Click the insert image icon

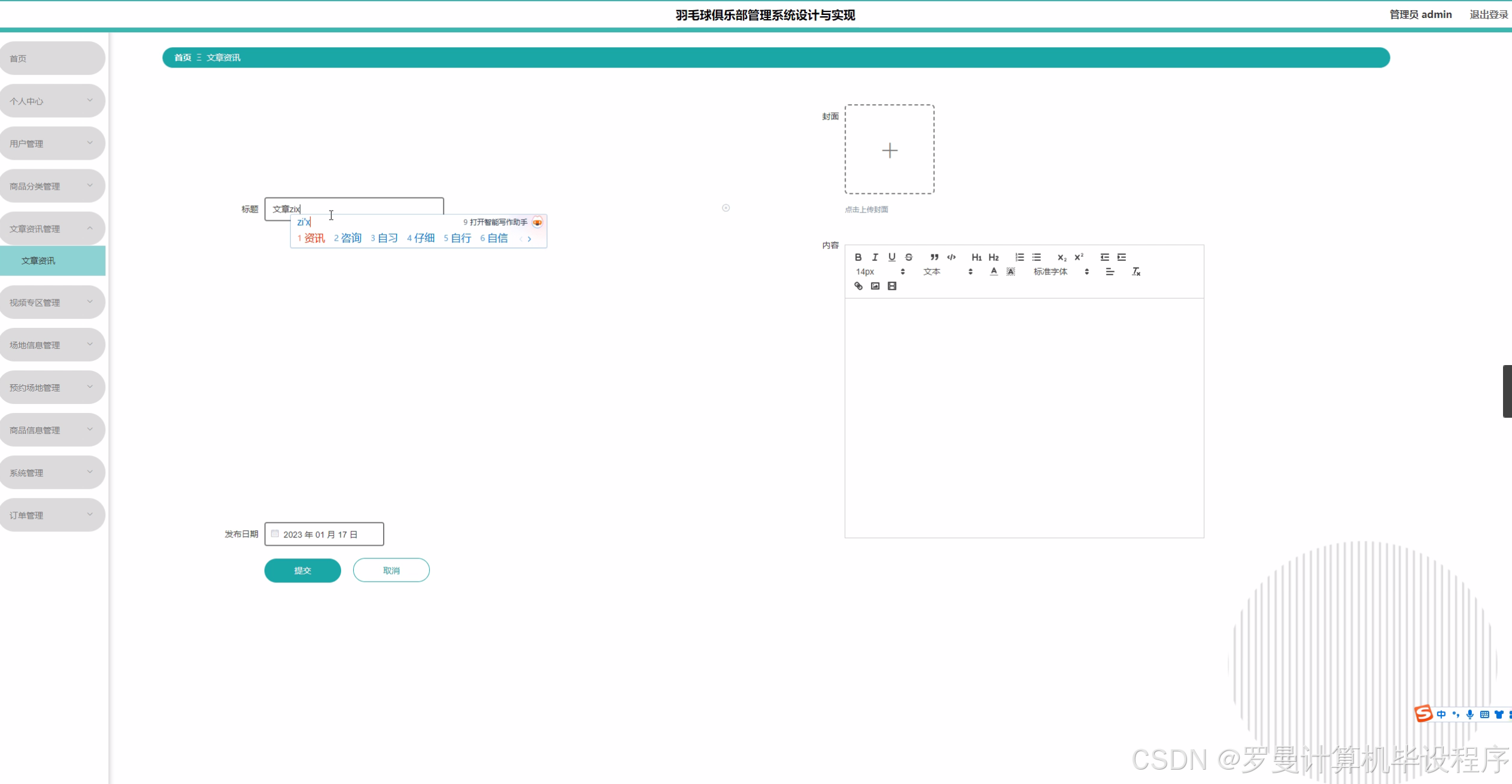tap(875, 286)
